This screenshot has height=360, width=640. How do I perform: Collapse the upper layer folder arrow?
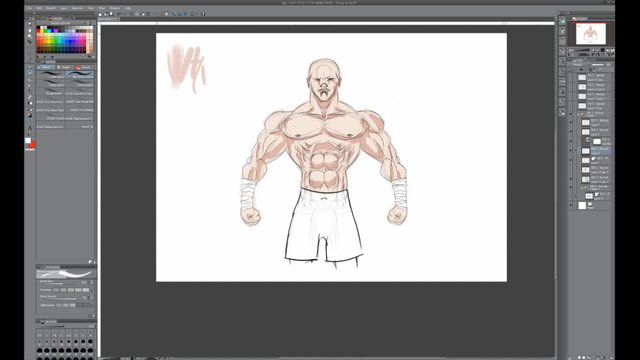579,114
